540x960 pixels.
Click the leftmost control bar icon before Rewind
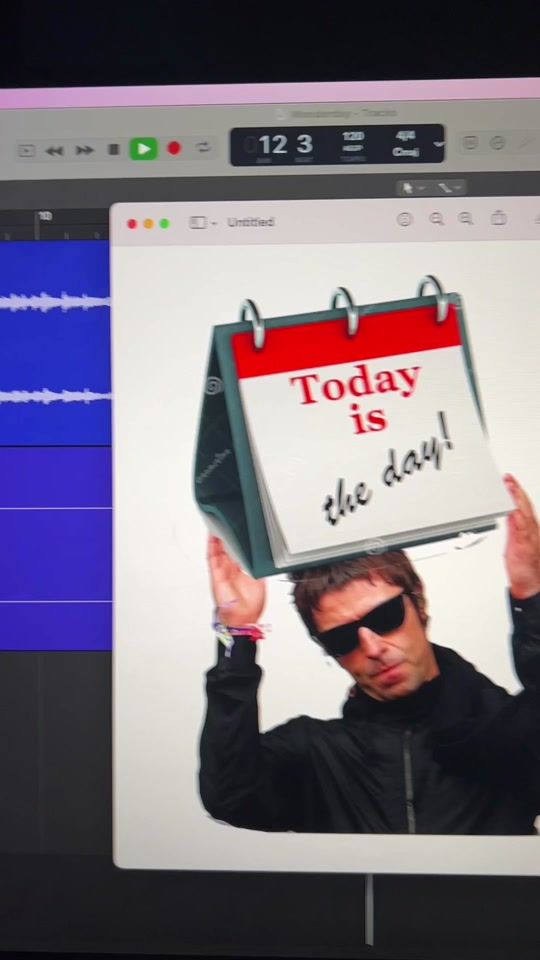coord(26,151)
